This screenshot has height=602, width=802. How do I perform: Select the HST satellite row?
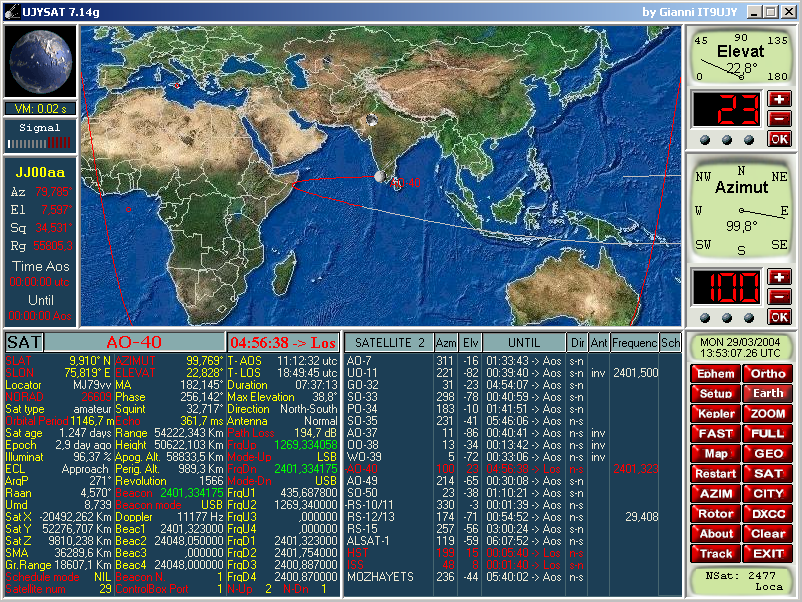click(x=513, y=553)
